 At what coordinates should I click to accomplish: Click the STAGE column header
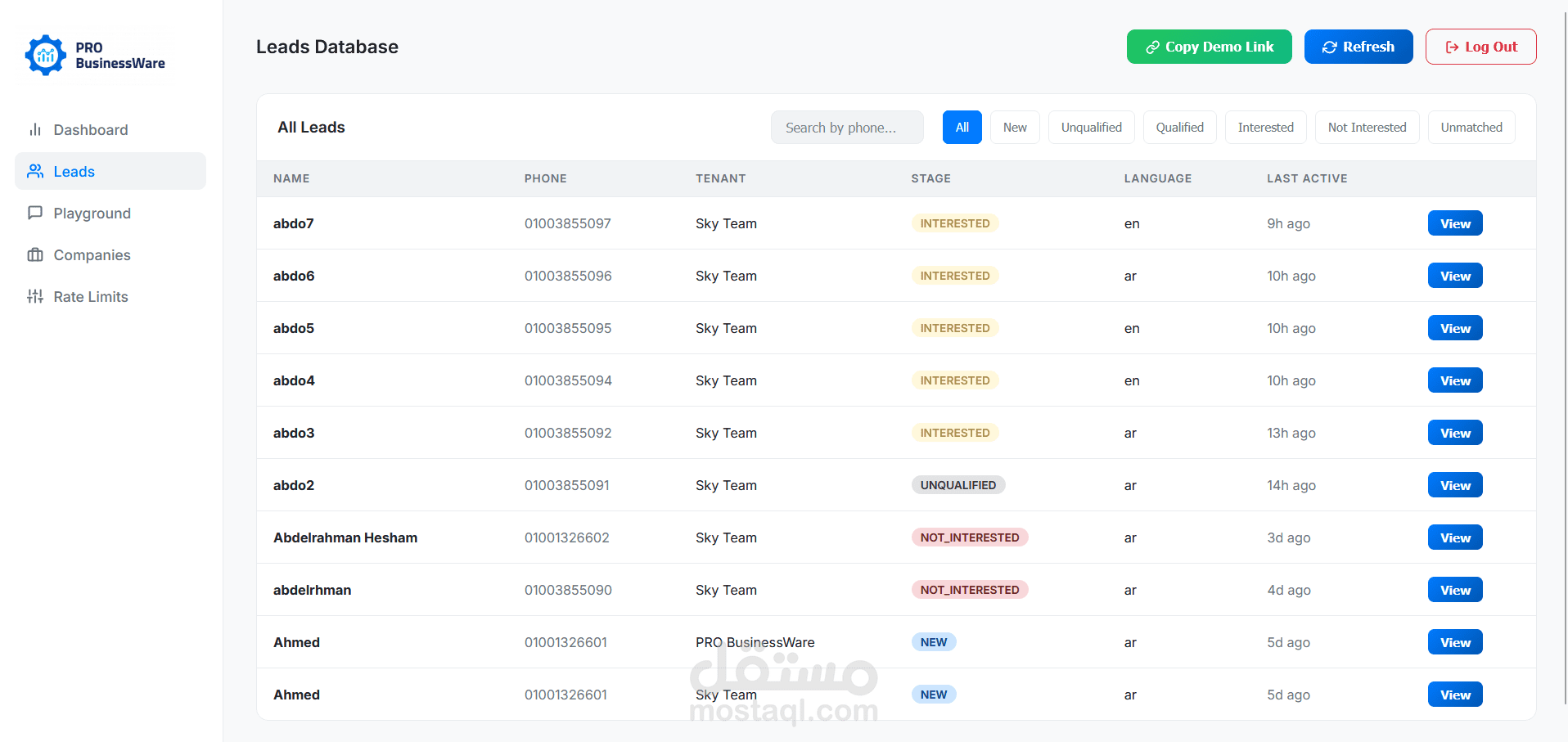click(x=931, y=178)
